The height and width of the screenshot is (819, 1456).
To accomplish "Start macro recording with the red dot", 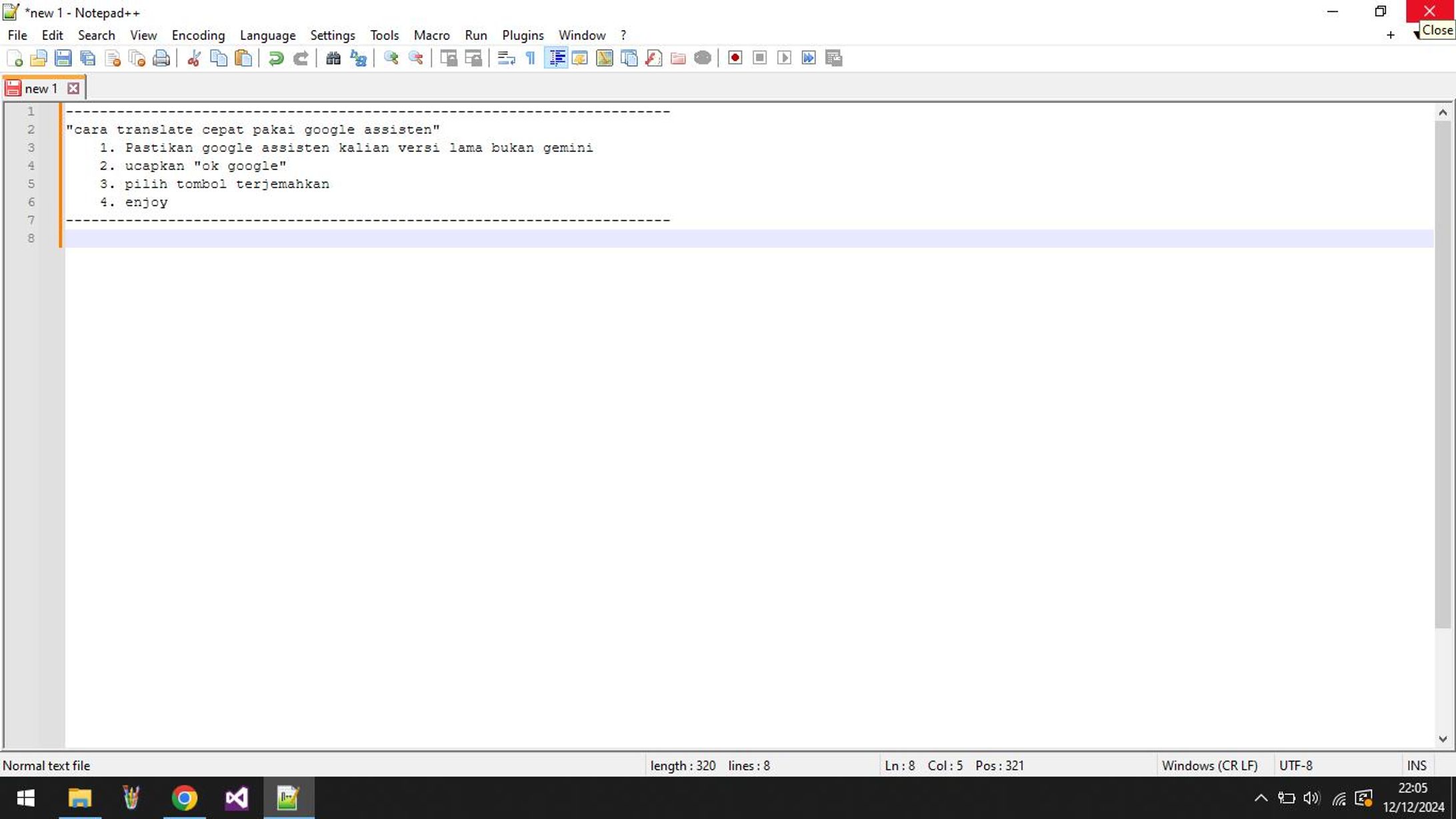I will [735, 59].
